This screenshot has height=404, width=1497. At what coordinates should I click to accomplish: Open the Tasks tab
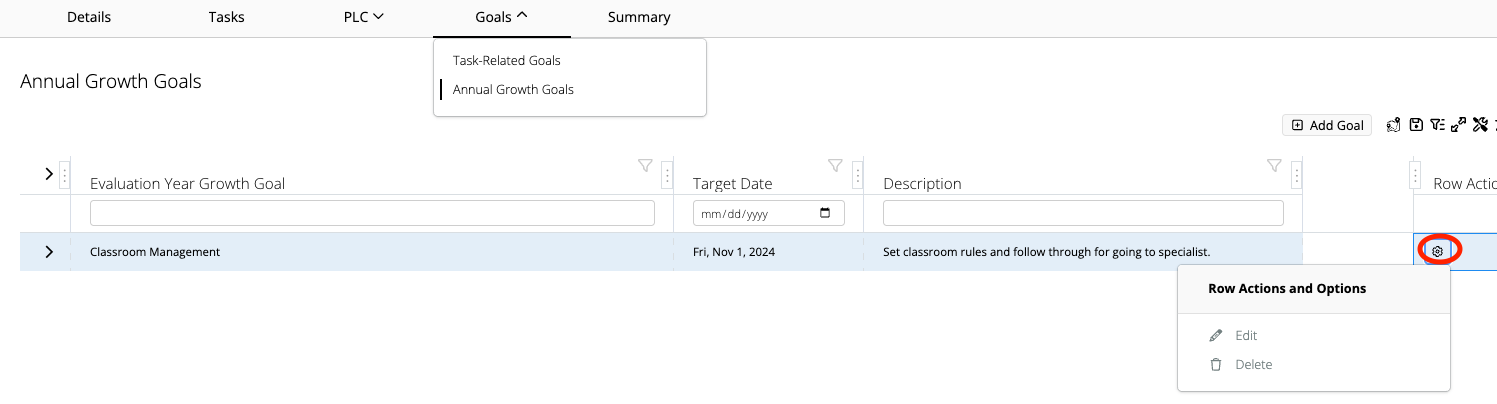(226, 17)
